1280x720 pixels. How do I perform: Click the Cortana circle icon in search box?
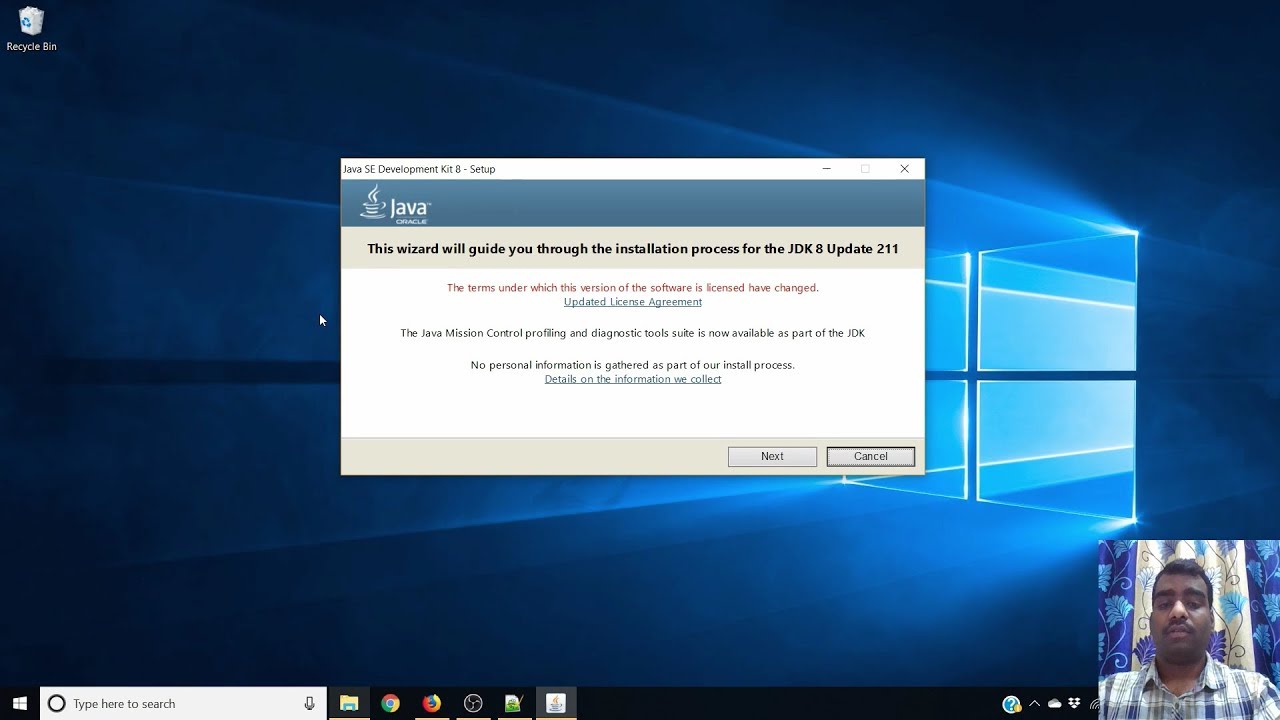click(57, 704)
